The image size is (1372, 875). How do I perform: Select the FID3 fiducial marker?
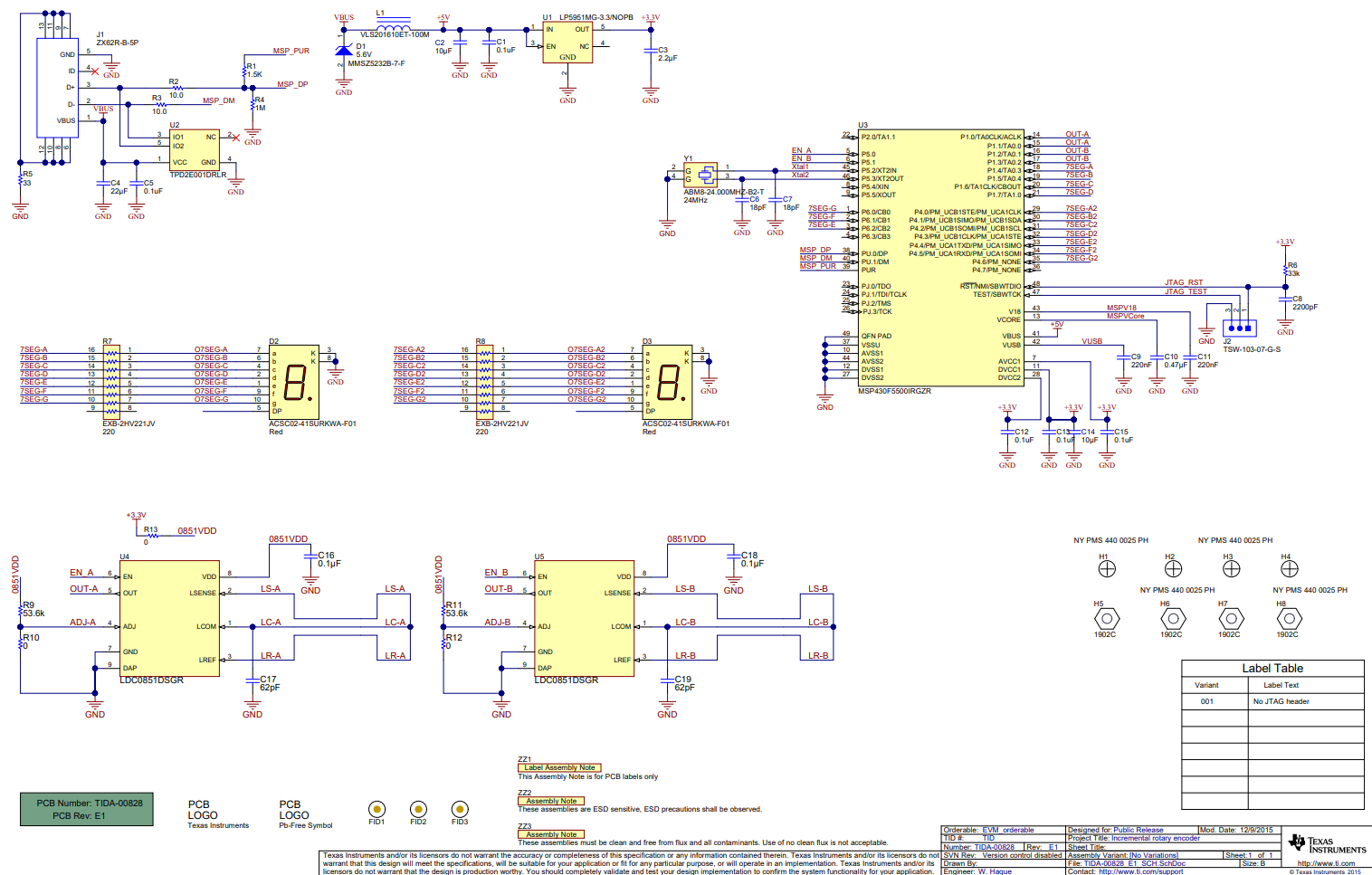460,809
